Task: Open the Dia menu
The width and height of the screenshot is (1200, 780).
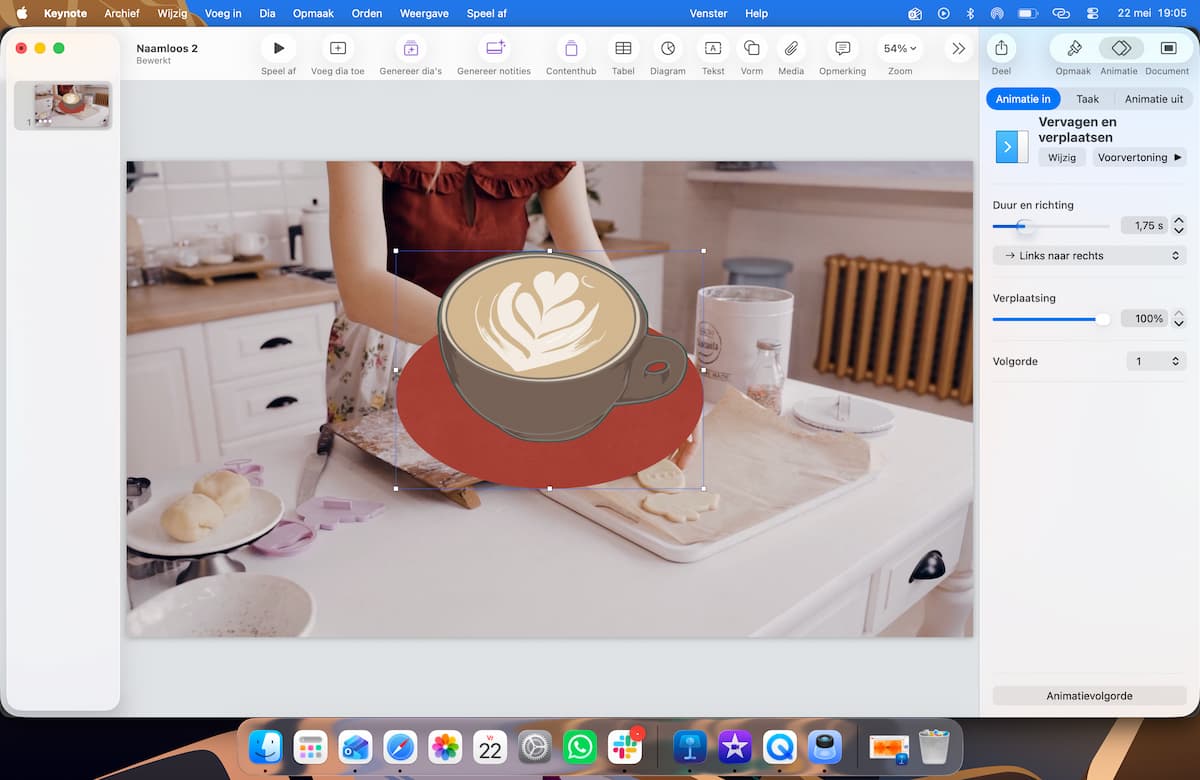Action: point(267,13)
